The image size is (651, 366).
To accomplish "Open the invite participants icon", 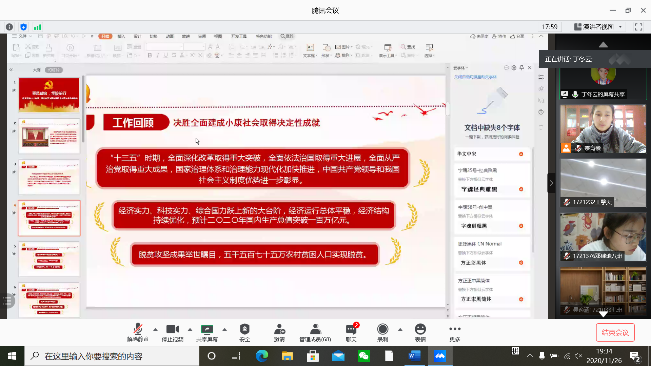I will point(279,332).
